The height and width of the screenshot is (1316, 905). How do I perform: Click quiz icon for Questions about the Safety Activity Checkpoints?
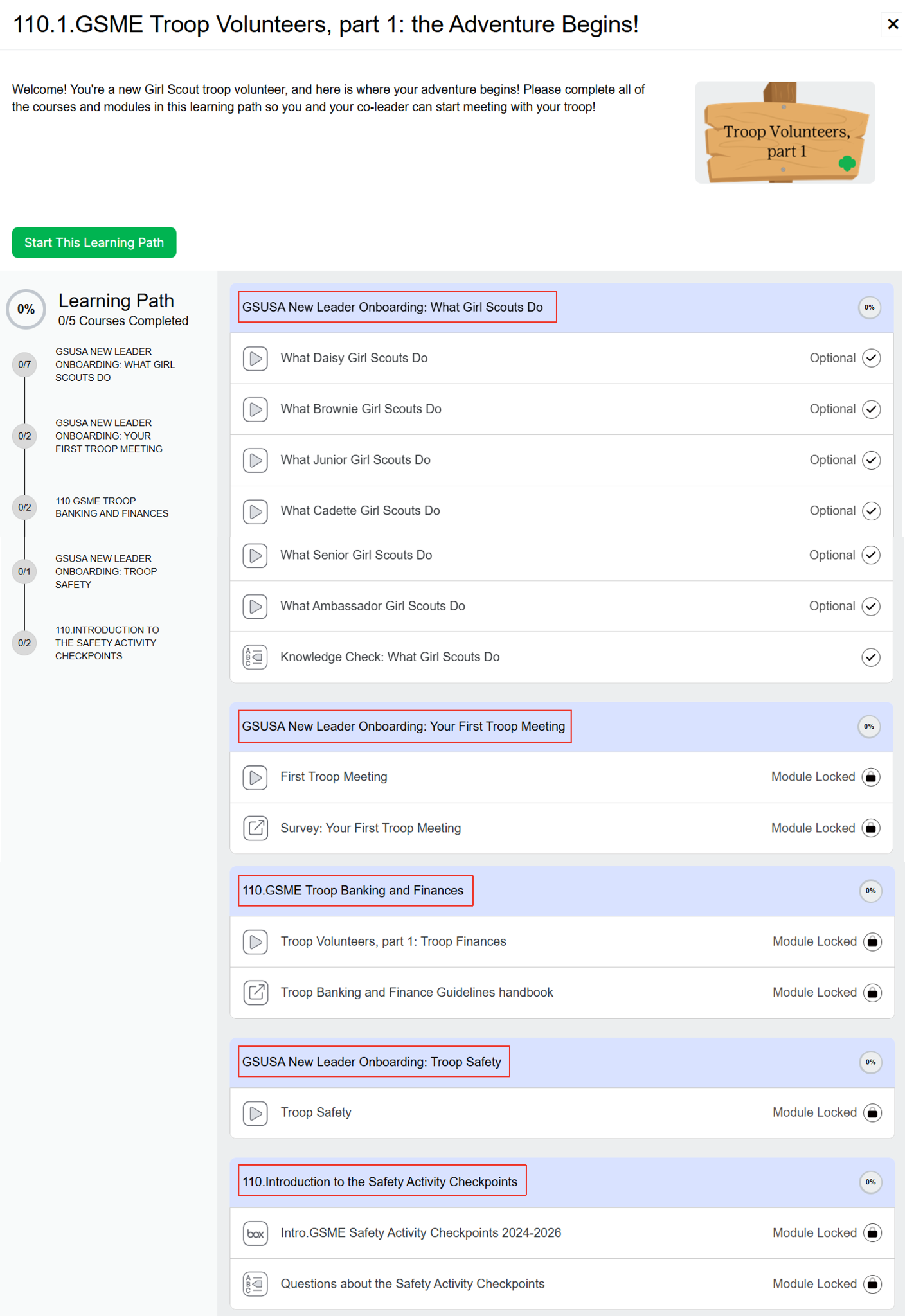pyautogui.click(x=255, y=1284)
